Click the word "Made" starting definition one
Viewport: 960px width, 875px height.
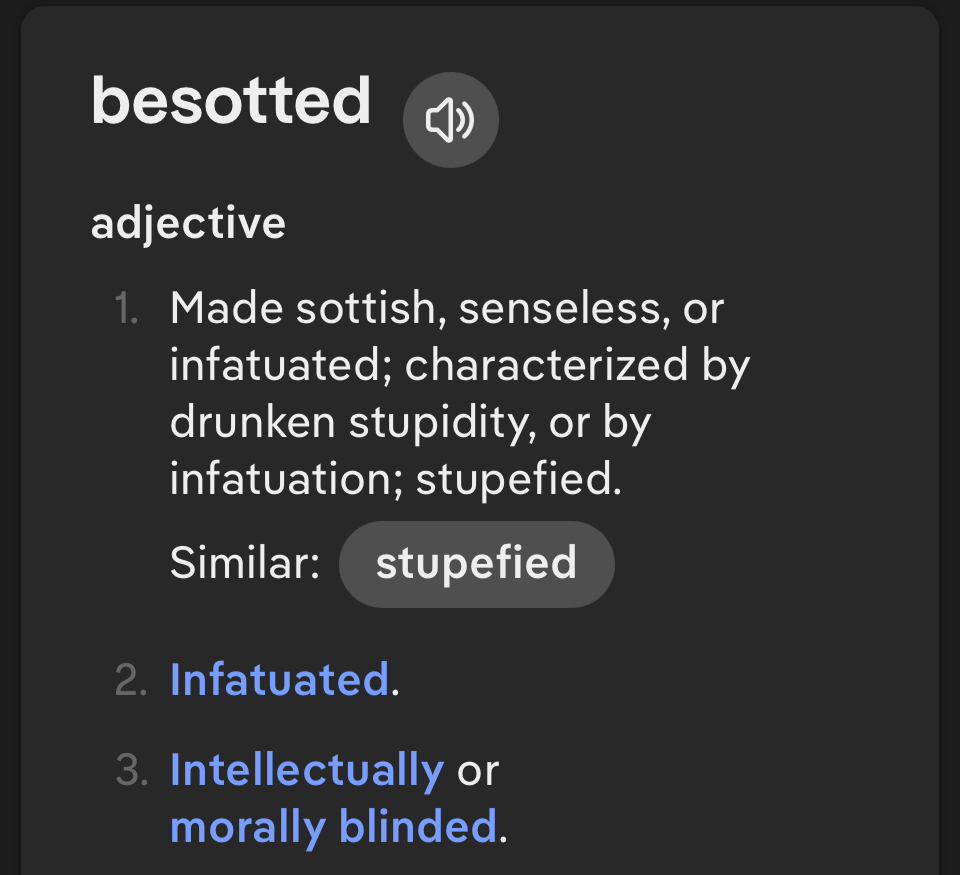point(226,309)
